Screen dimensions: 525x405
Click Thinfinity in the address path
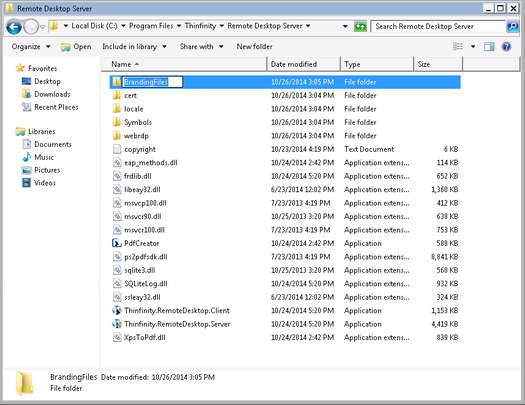pyautogui.click(x=200, y=26)
